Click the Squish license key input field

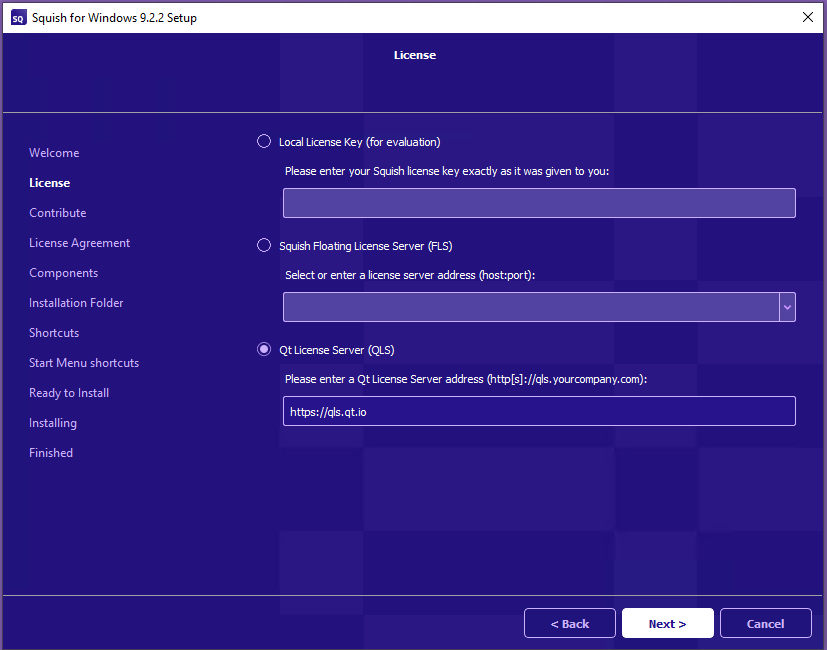click(x=539, y=203)
